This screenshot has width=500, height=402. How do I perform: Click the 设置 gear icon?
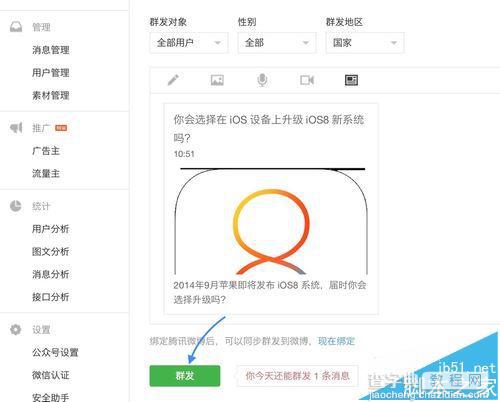(x=16, y=329)
